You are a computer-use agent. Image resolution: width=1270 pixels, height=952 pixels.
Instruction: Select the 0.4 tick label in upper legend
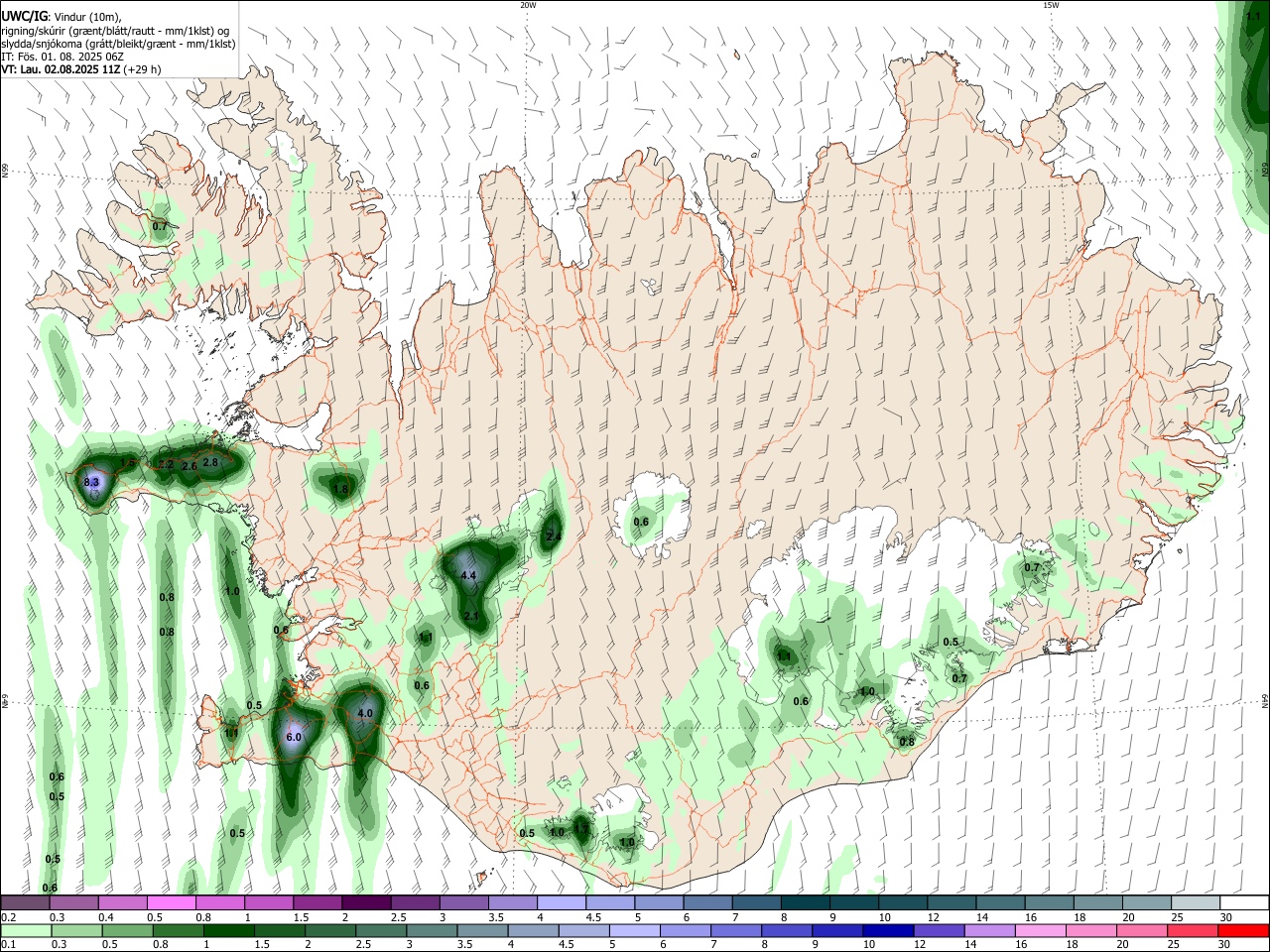point(106,917)
